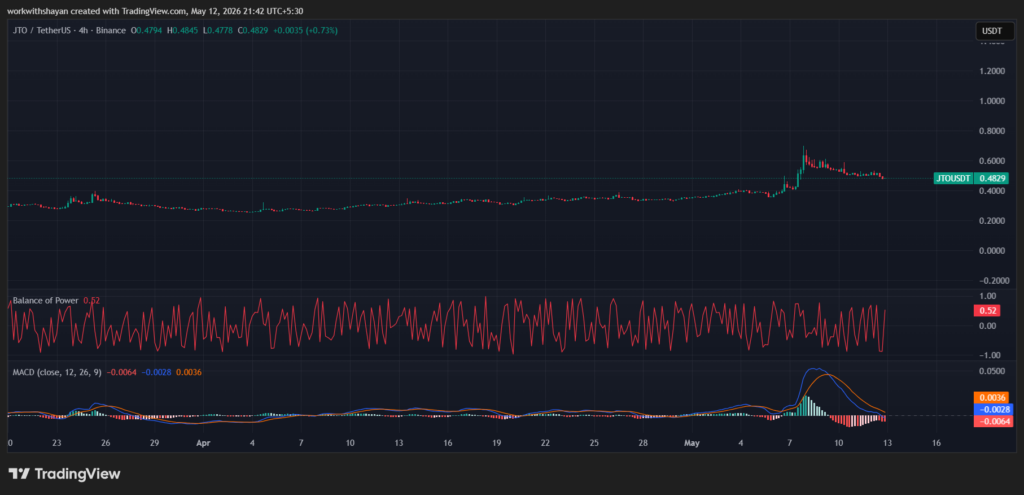1024x495 pixels.
Task: Click the 0.8000 price axis label
Action: click(x=991, y=131)
